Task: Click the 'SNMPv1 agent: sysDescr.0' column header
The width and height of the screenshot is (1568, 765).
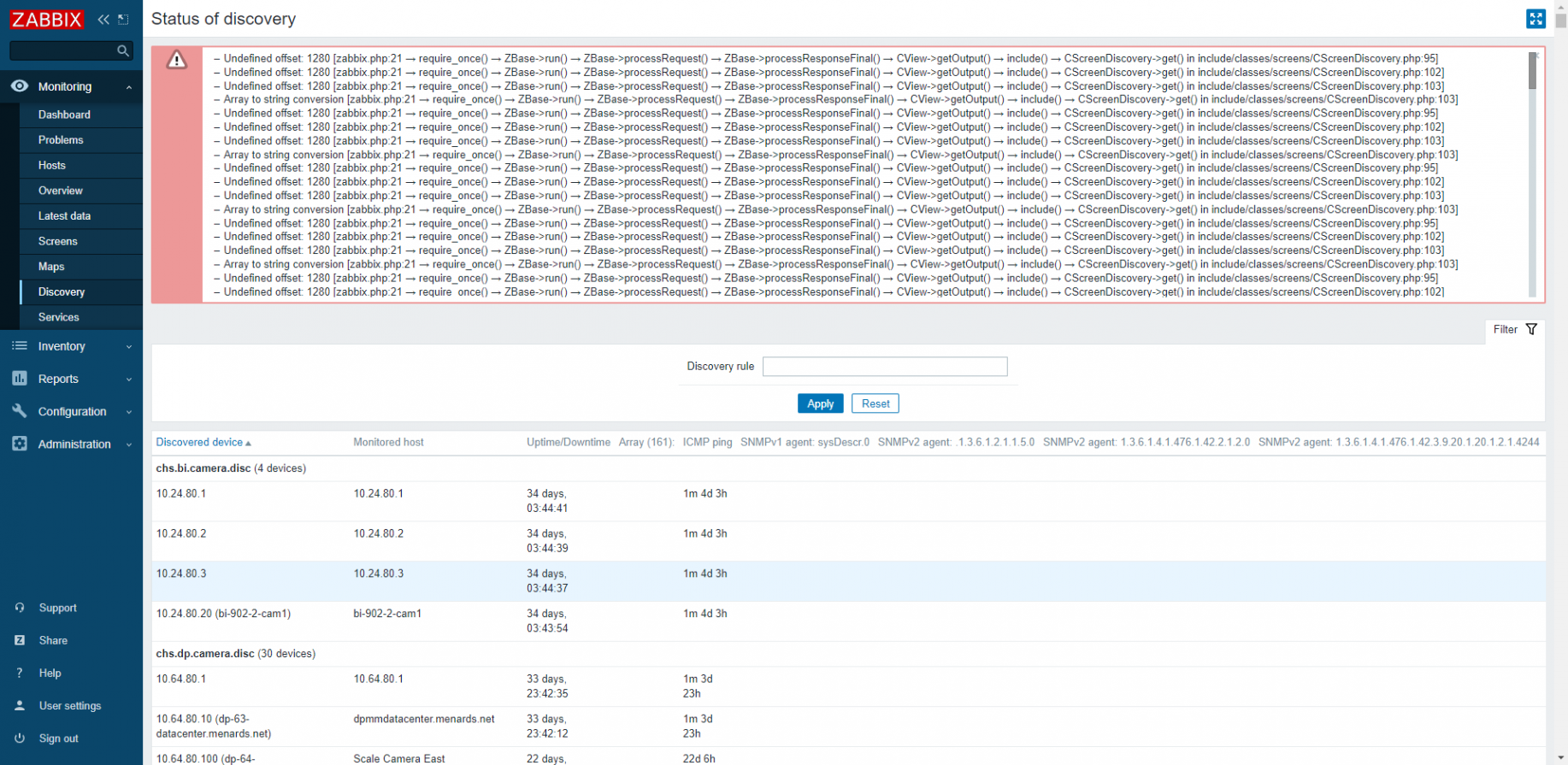Action: pos(805,443)
